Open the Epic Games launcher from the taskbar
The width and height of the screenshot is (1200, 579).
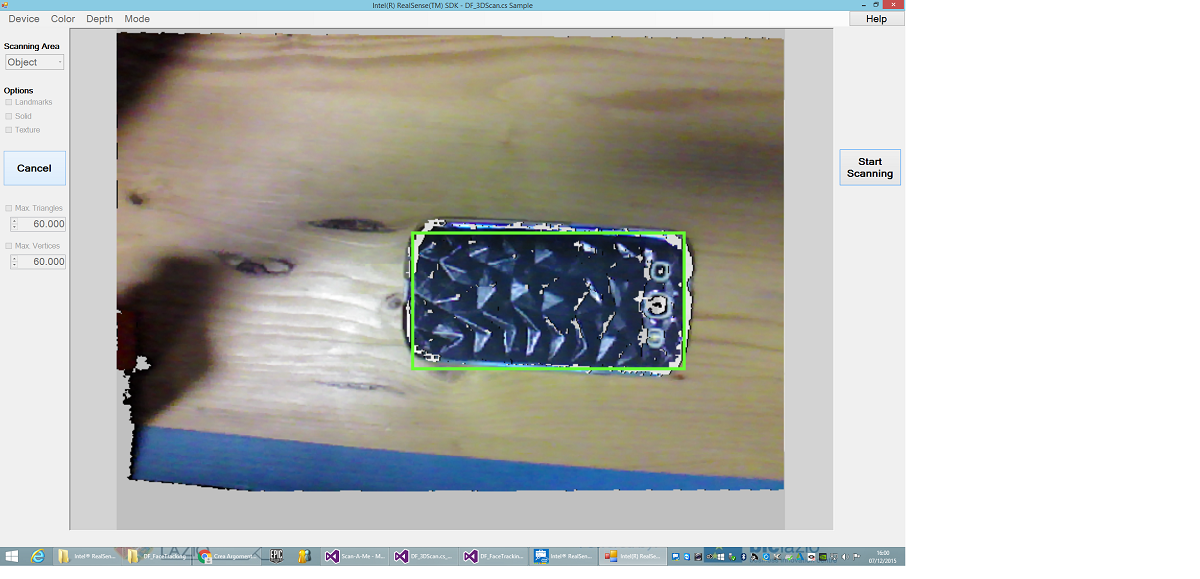275,555
